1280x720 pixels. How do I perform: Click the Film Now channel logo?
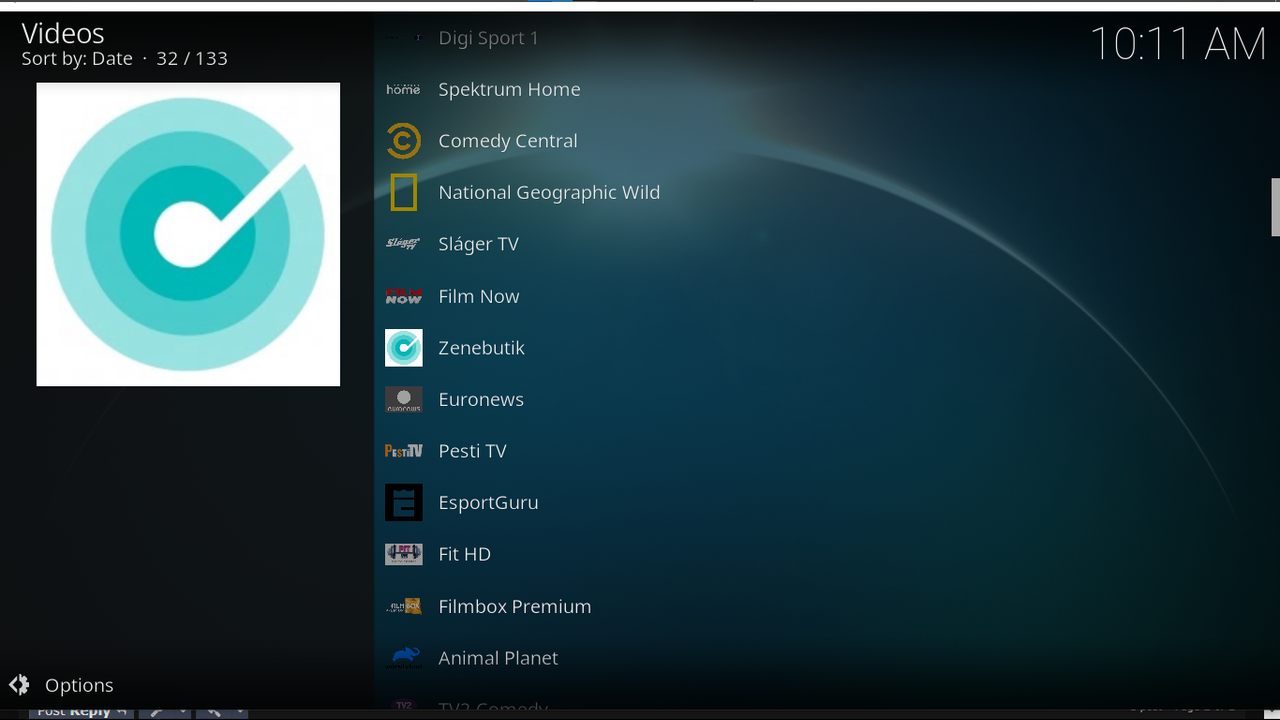(403, 296)
